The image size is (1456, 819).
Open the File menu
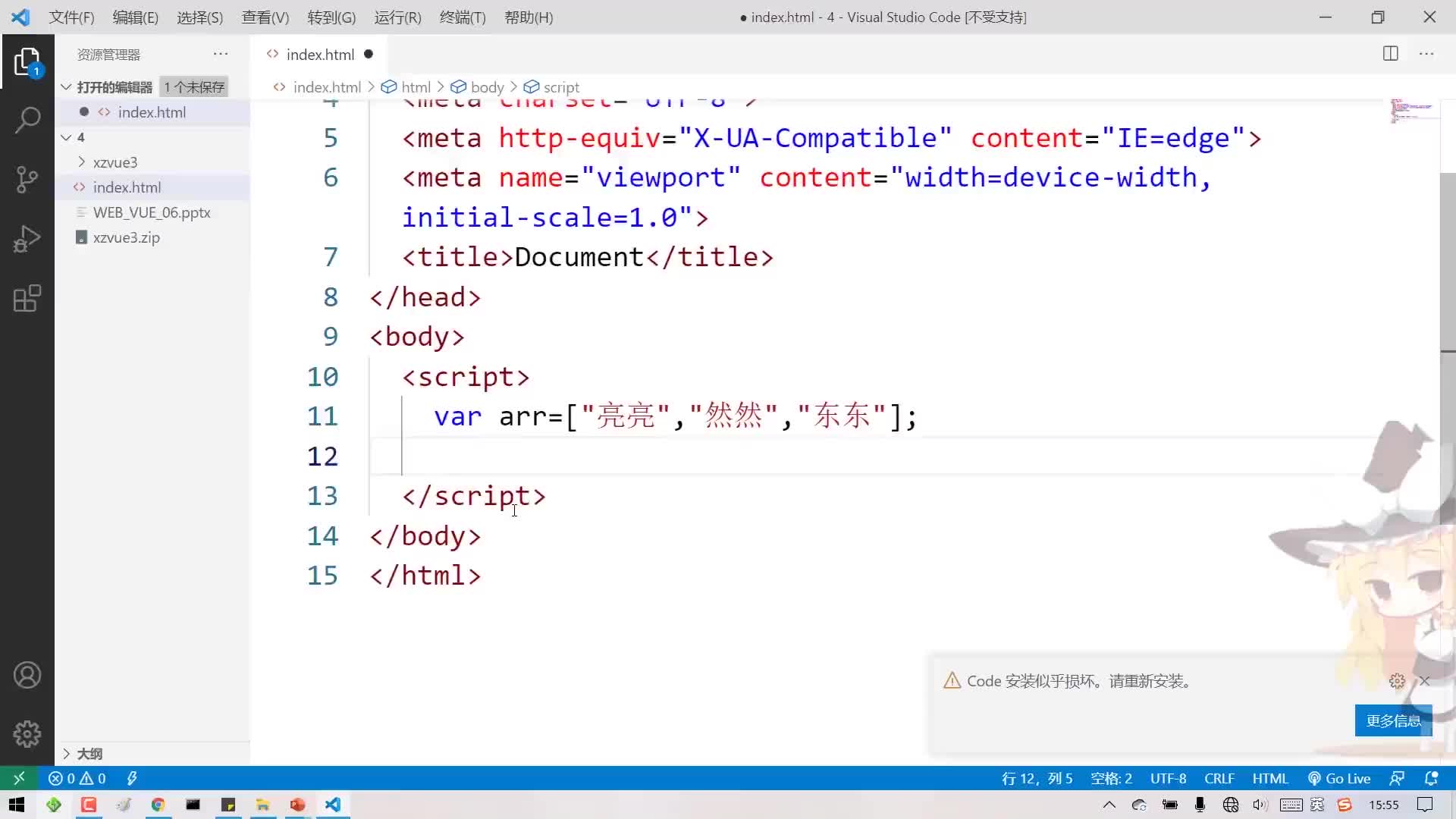coord(71,17)
